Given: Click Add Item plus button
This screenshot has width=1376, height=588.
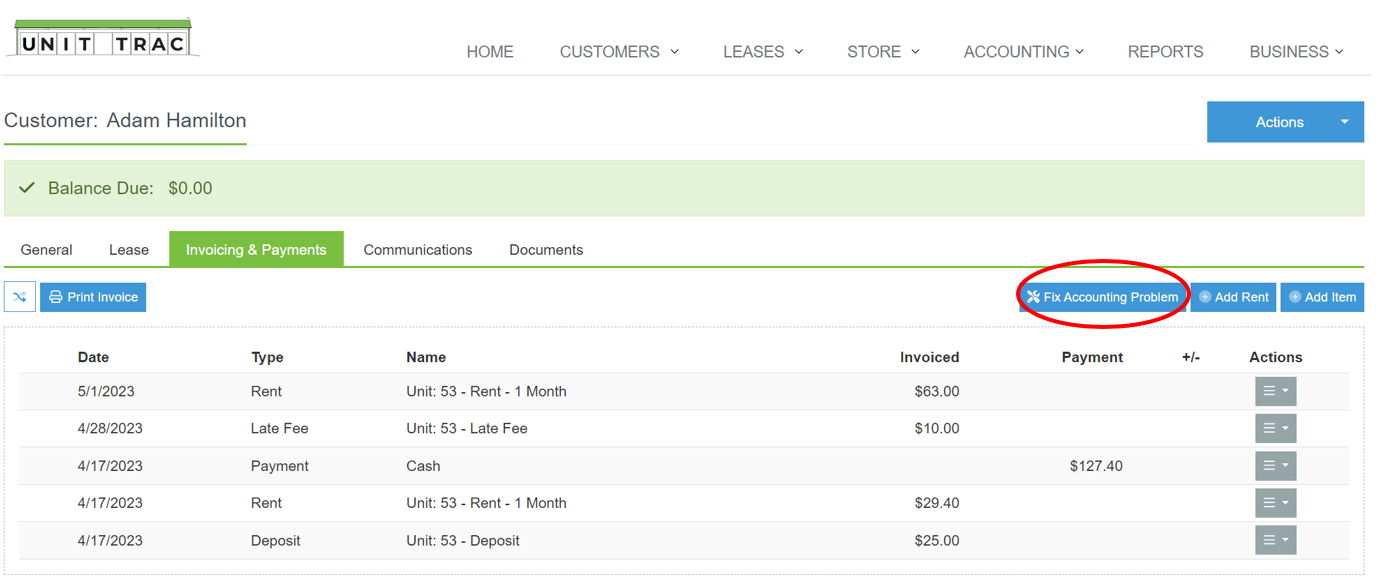Looking at the screenshot, I should coord(1322,297).
